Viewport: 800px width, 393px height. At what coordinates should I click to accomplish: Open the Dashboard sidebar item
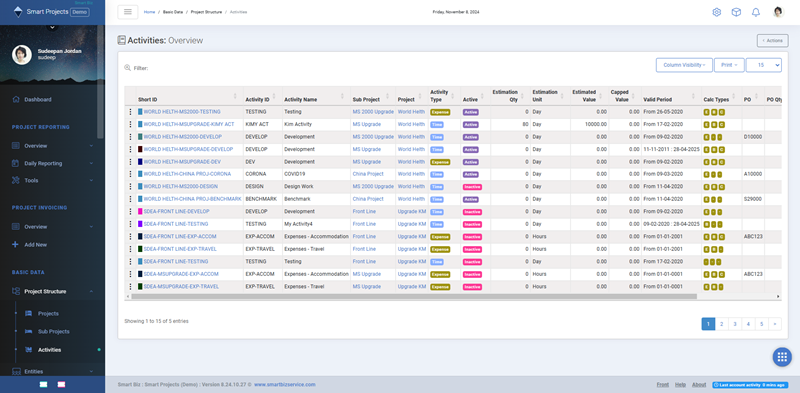pos(38,100)
